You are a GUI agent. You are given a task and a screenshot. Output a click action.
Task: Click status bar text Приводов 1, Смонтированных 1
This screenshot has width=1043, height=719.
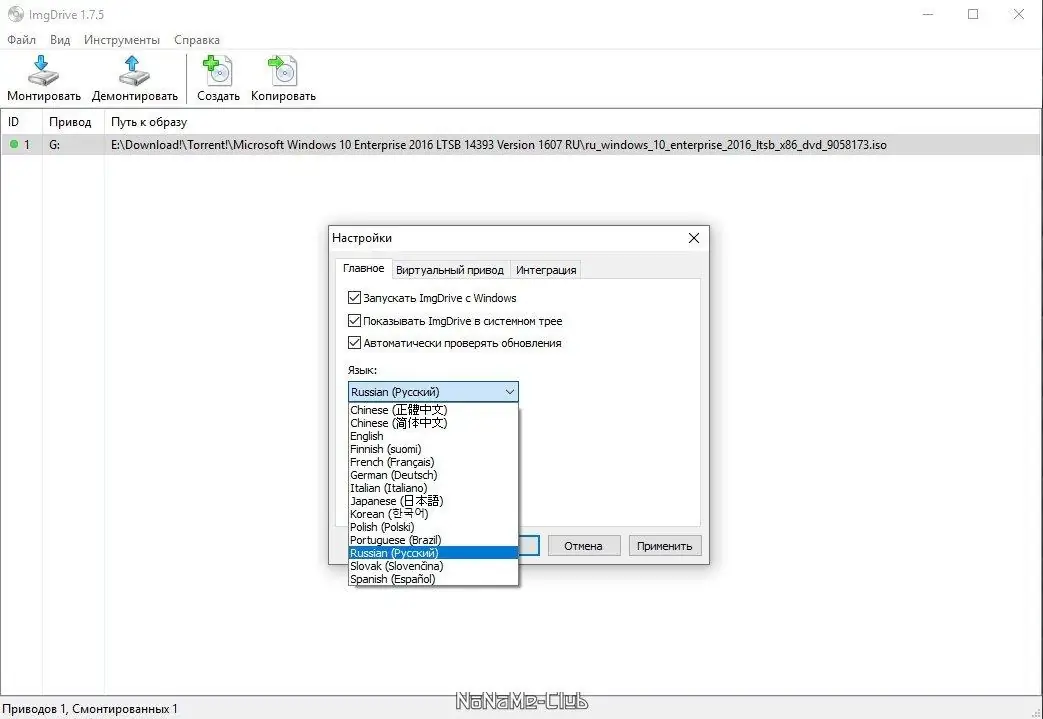pos(90,709)
